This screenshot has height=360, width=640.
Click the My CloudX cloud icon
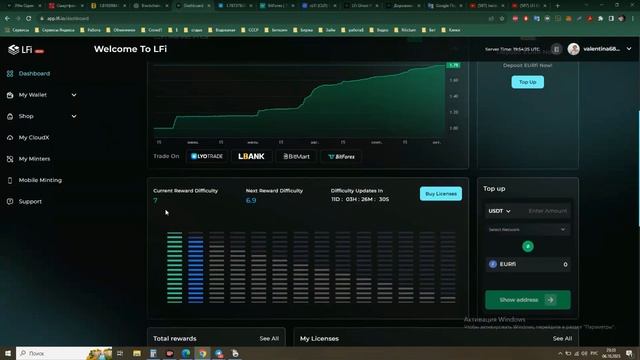(x=10, y=138)
